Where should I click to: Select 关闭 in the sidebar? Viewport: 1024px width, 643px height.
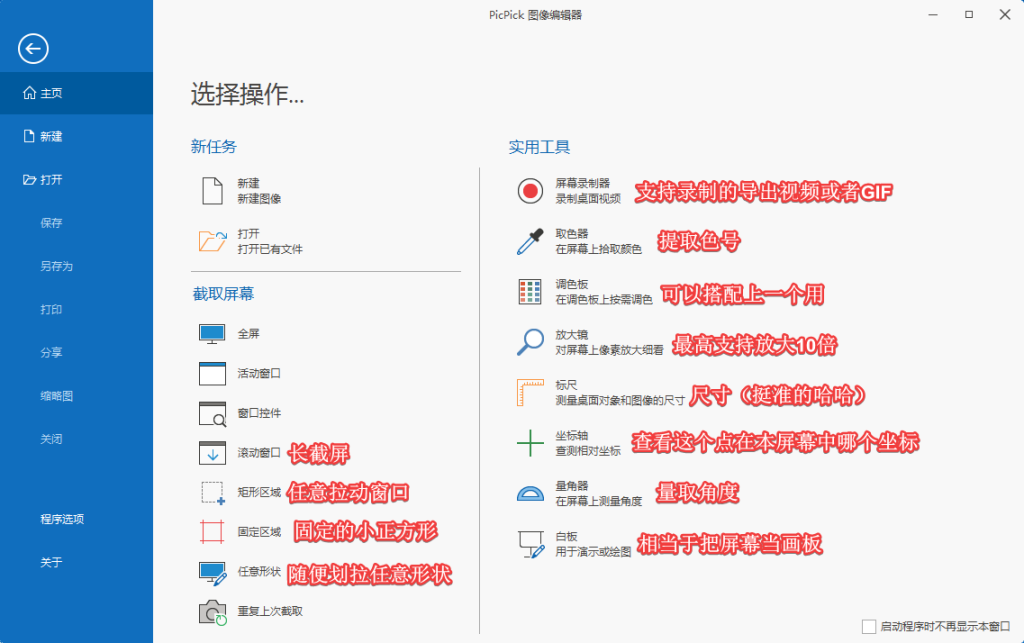[x=51, y=439]
